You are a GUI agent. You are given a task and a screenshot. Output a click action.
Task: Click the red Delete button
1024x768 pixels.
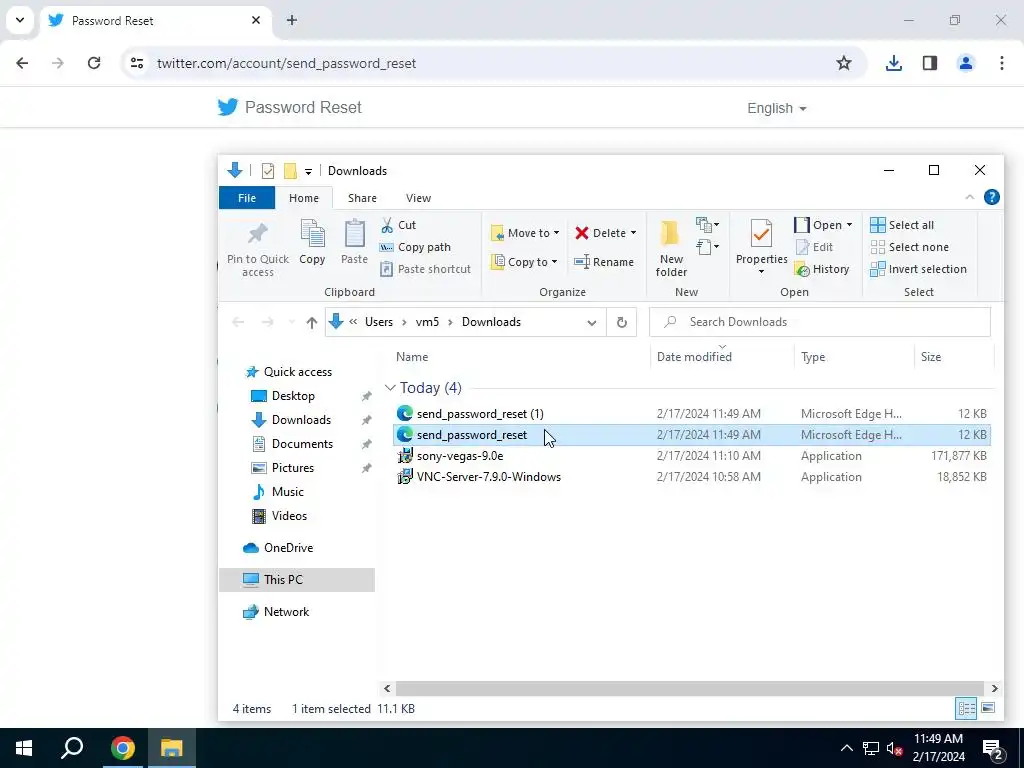coord(600,233)
